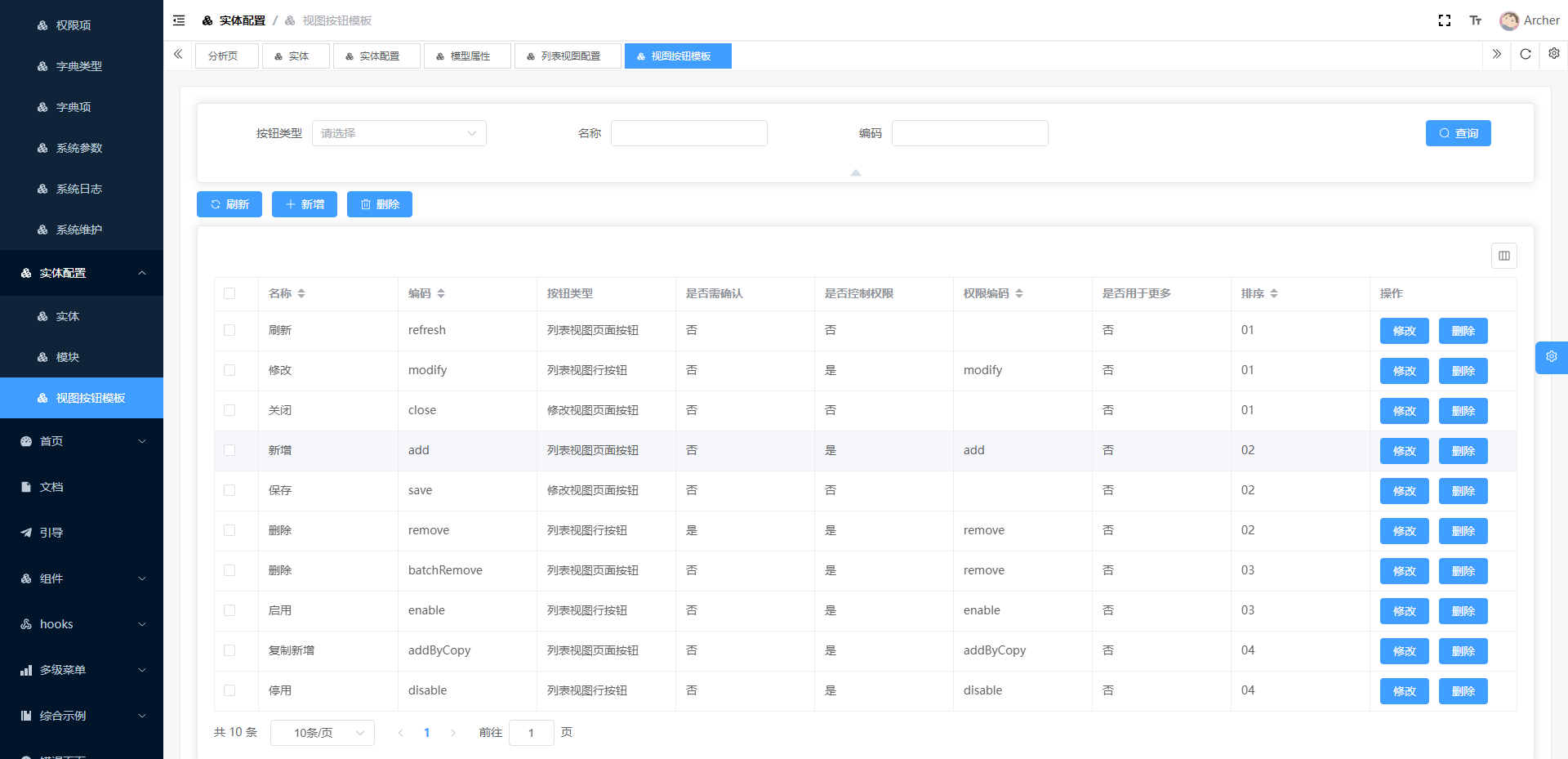
Task: Open 字典项 in the sidebar
Action: tap(82, 107)
